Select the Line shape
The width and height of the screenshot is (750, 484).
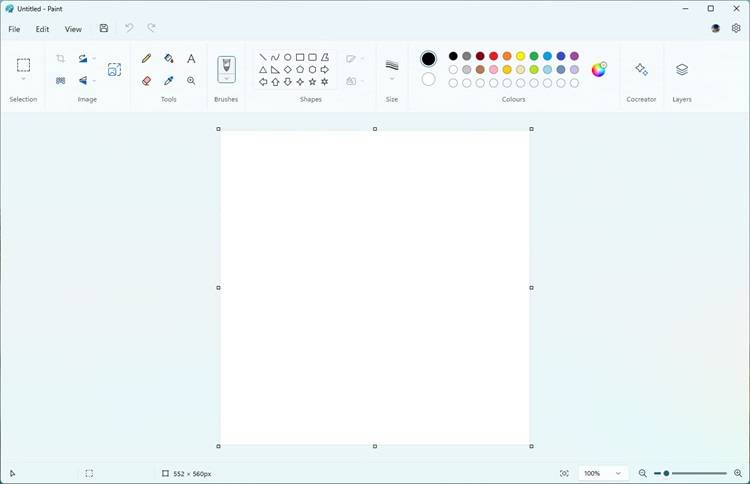click(263, 57)
